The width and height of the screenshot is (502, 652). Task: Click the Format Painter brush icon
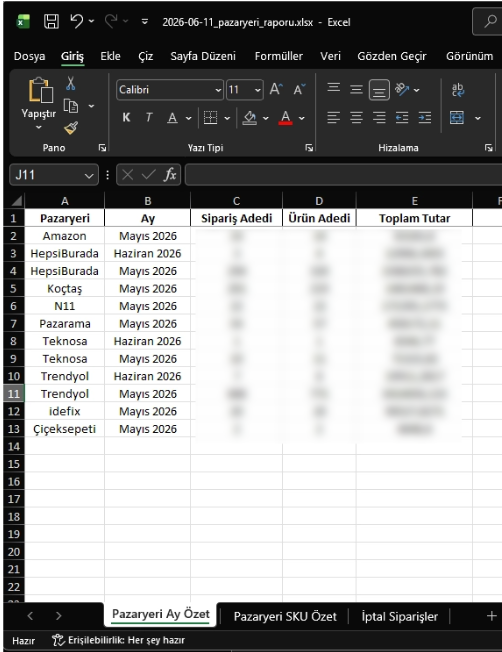pos(71,128)
